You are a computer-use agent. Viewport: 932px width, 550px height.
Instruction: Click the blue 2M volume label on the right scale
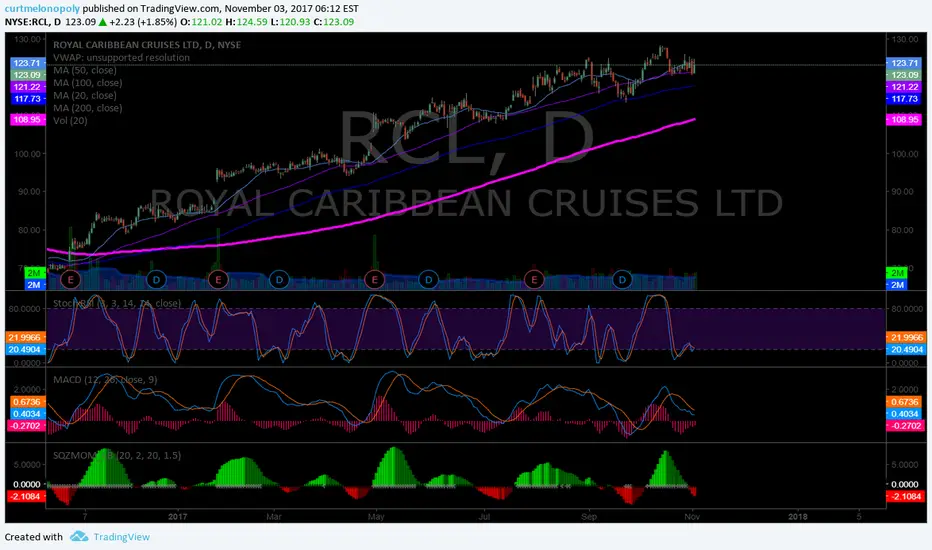pyautogui.click(x=897, y=285)
